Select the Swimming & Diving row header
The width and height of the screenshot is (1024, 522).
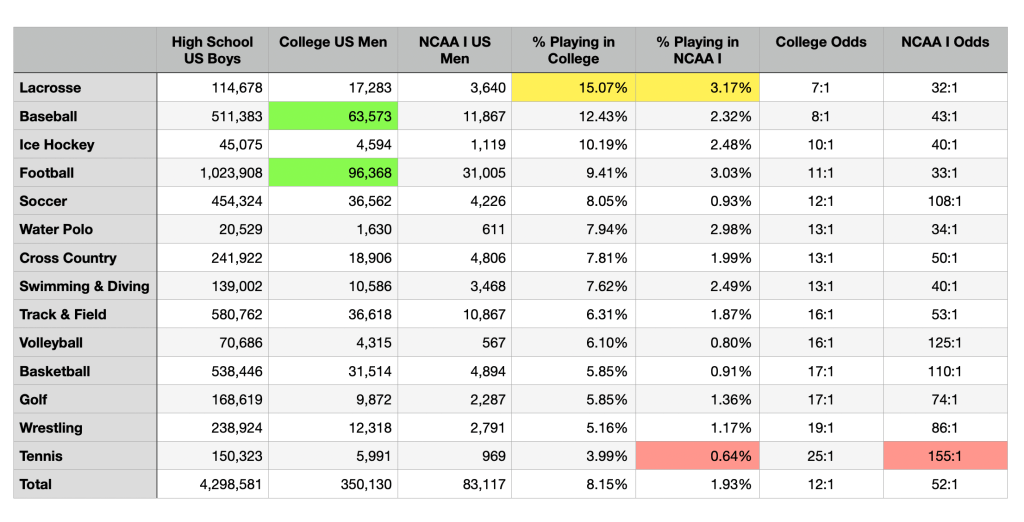85,286
